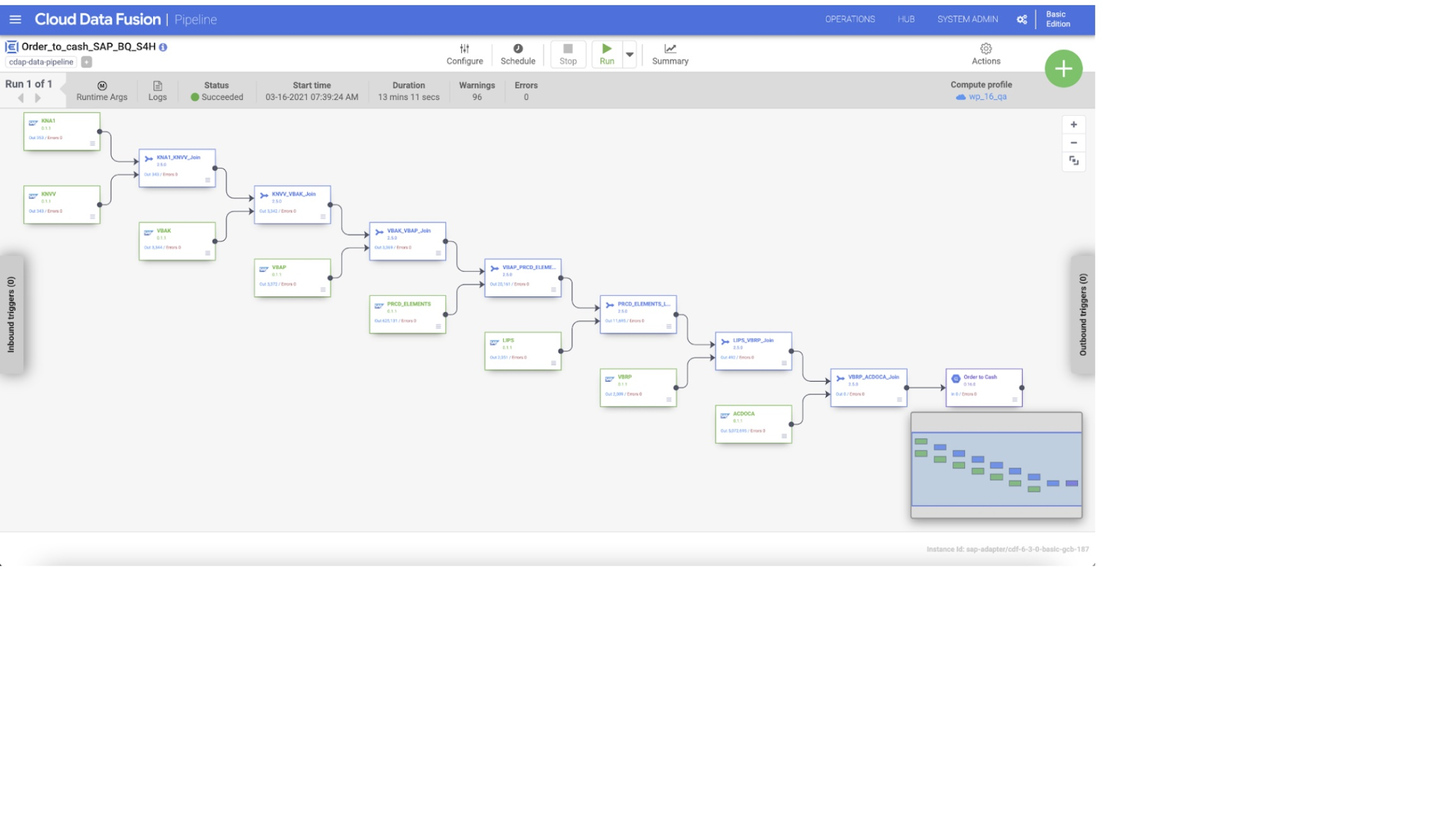Viewport: 1456px width, 819px height.
Task: Run the pipeline with the play button
Action: tap(607, 54)
